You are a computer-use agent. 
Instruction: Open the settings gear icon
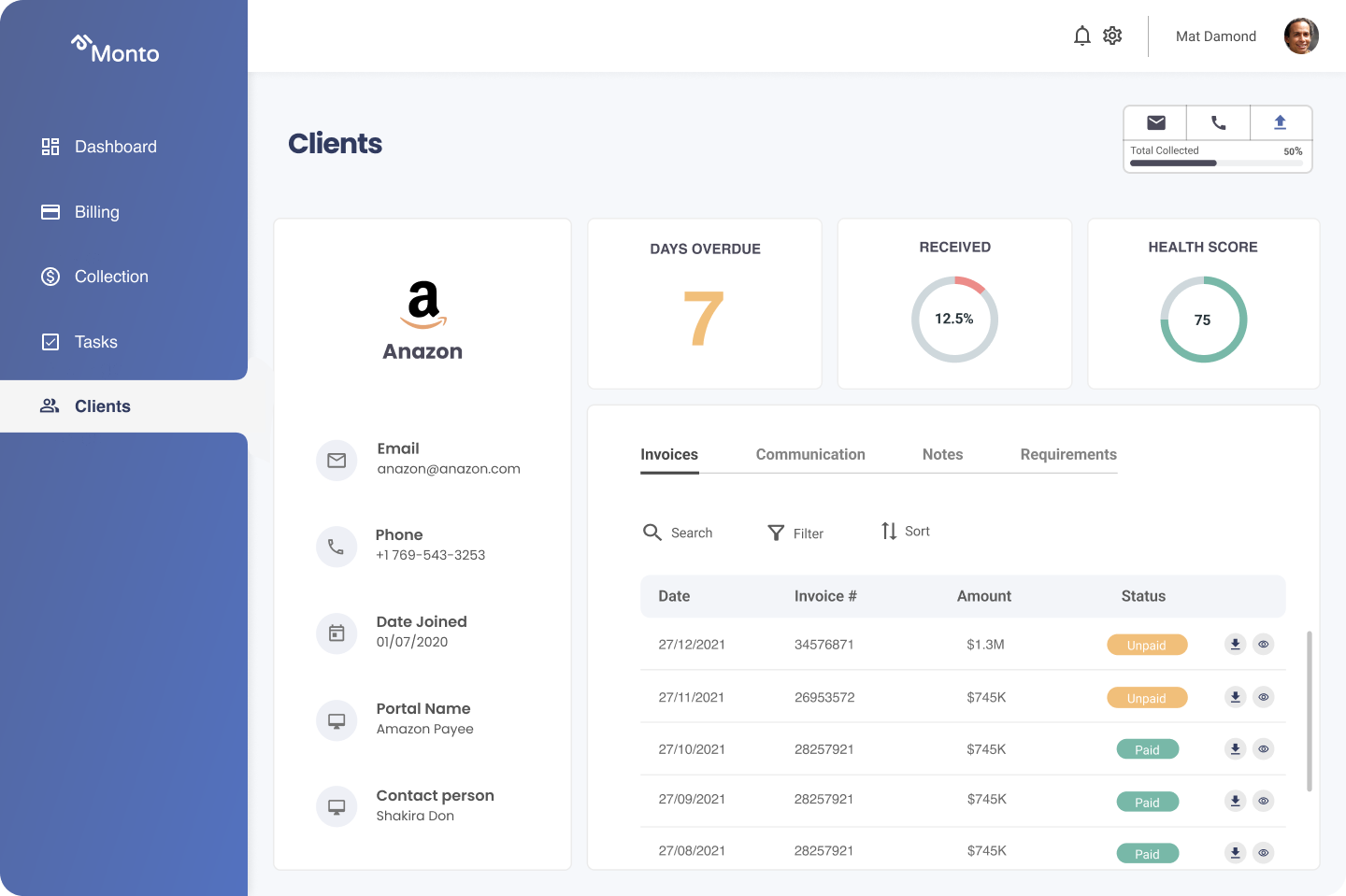pos(1112,36)
